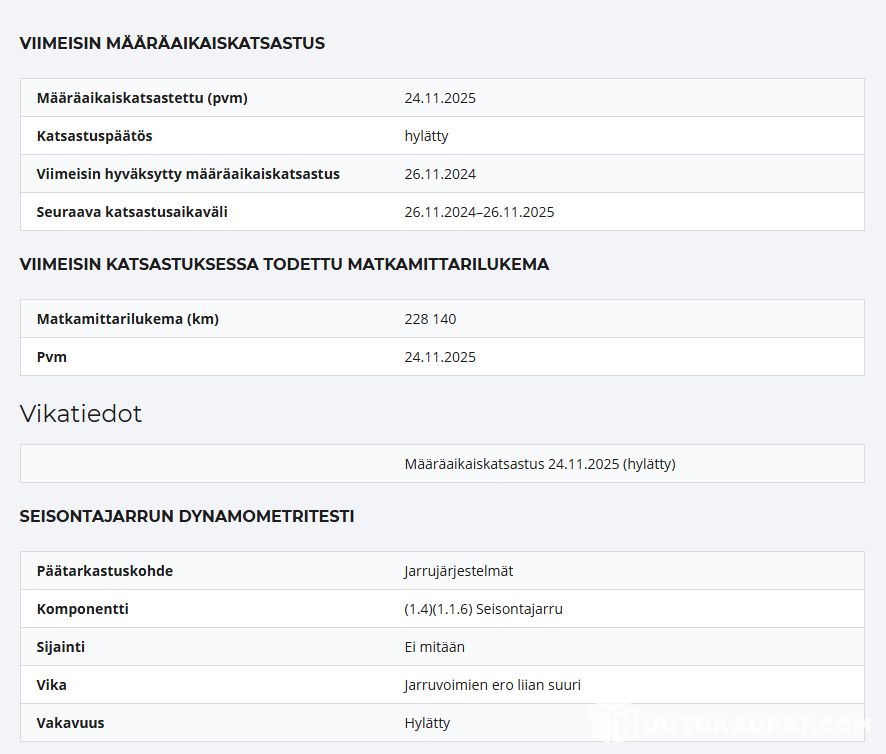Click the date range 26.11.2024–26.11.2025
The width and height of the screenshot is (886, 754).
[x=479, y=212]
